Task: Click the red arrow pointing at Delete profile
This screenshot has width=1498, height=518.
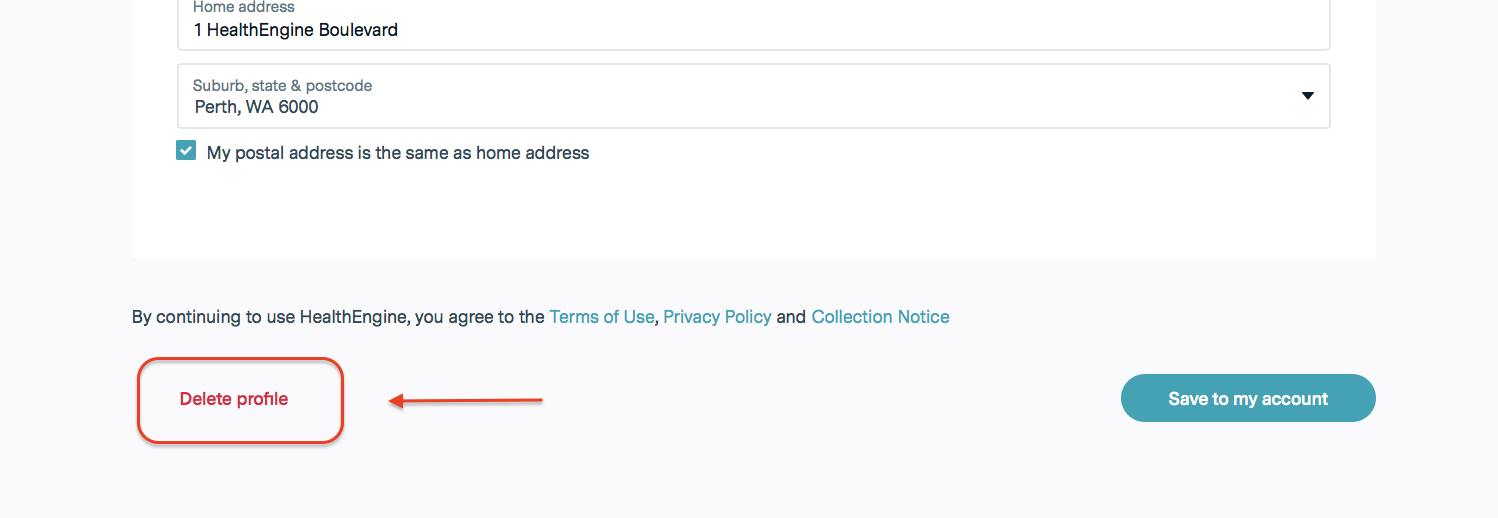Action: pyautogui.click(x=466, y=401)
